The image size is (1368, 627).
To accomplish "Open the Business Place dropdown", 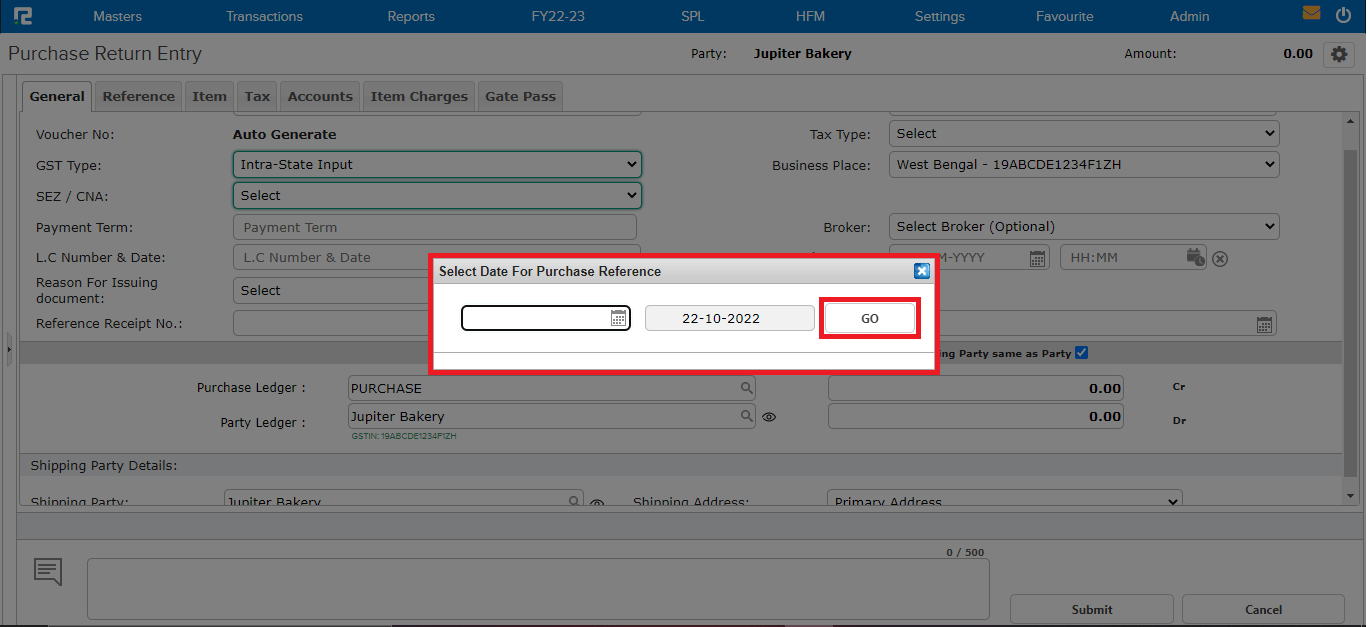I will [1083, 164].
